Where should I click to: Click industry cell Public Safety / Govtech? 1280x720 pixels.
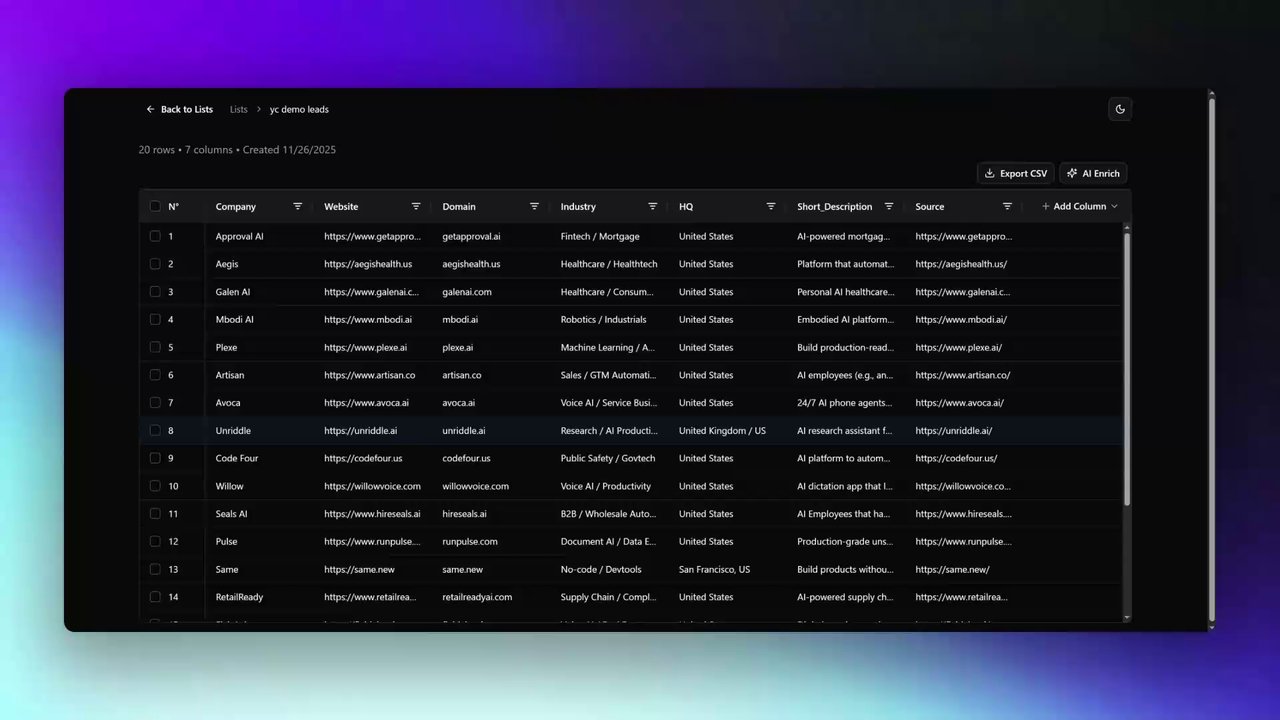[x=608, y=458]
